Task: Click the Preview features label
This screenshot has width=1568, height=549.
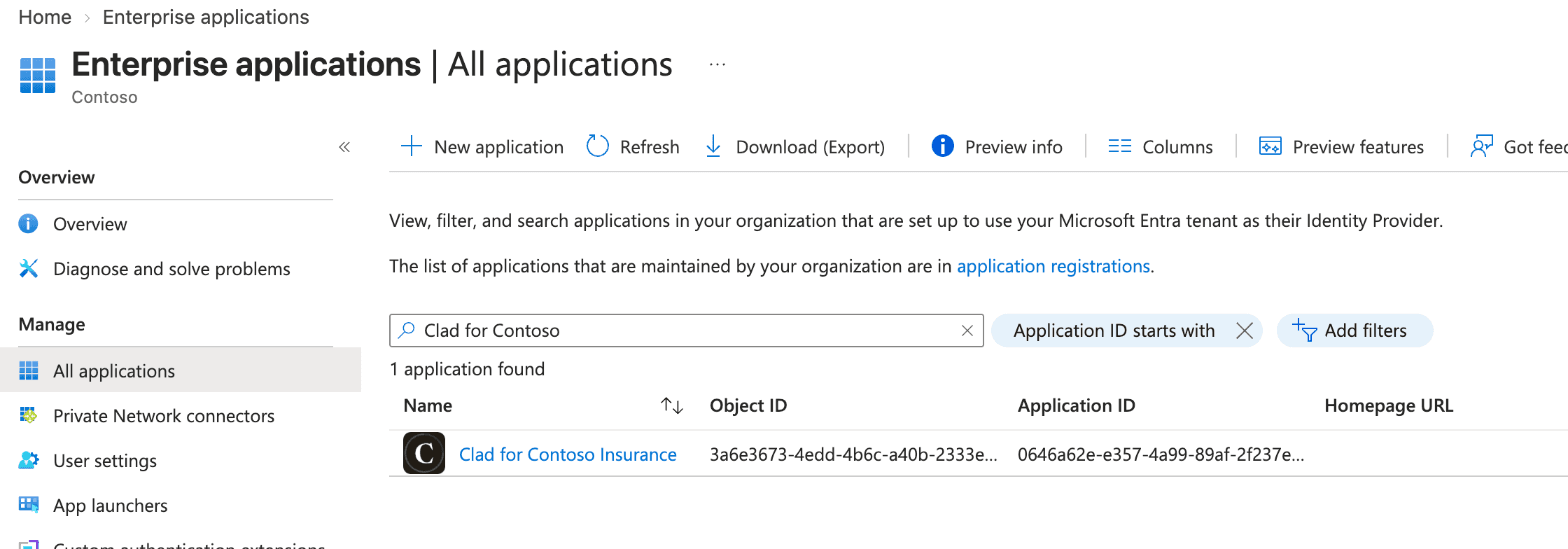Action: [x=1358, y=147]
